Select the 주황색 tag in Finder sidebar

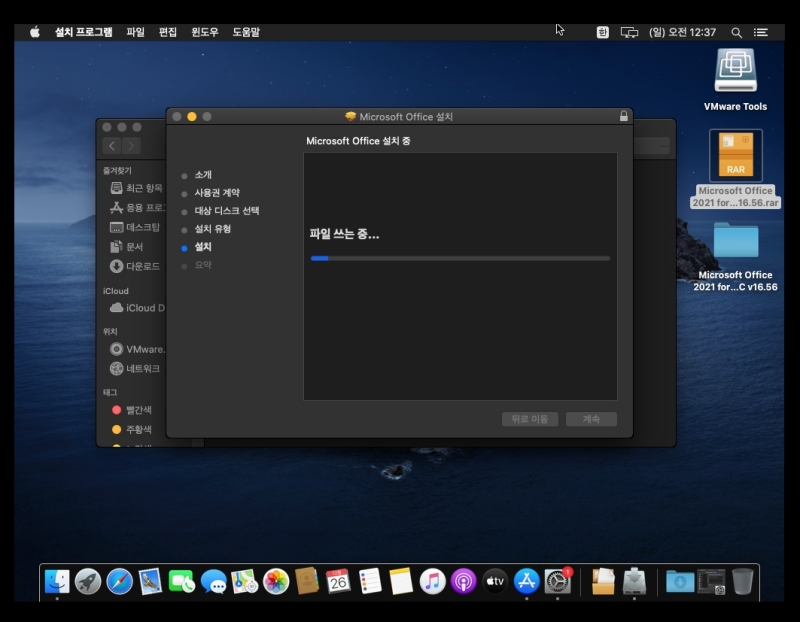(132, 429)
